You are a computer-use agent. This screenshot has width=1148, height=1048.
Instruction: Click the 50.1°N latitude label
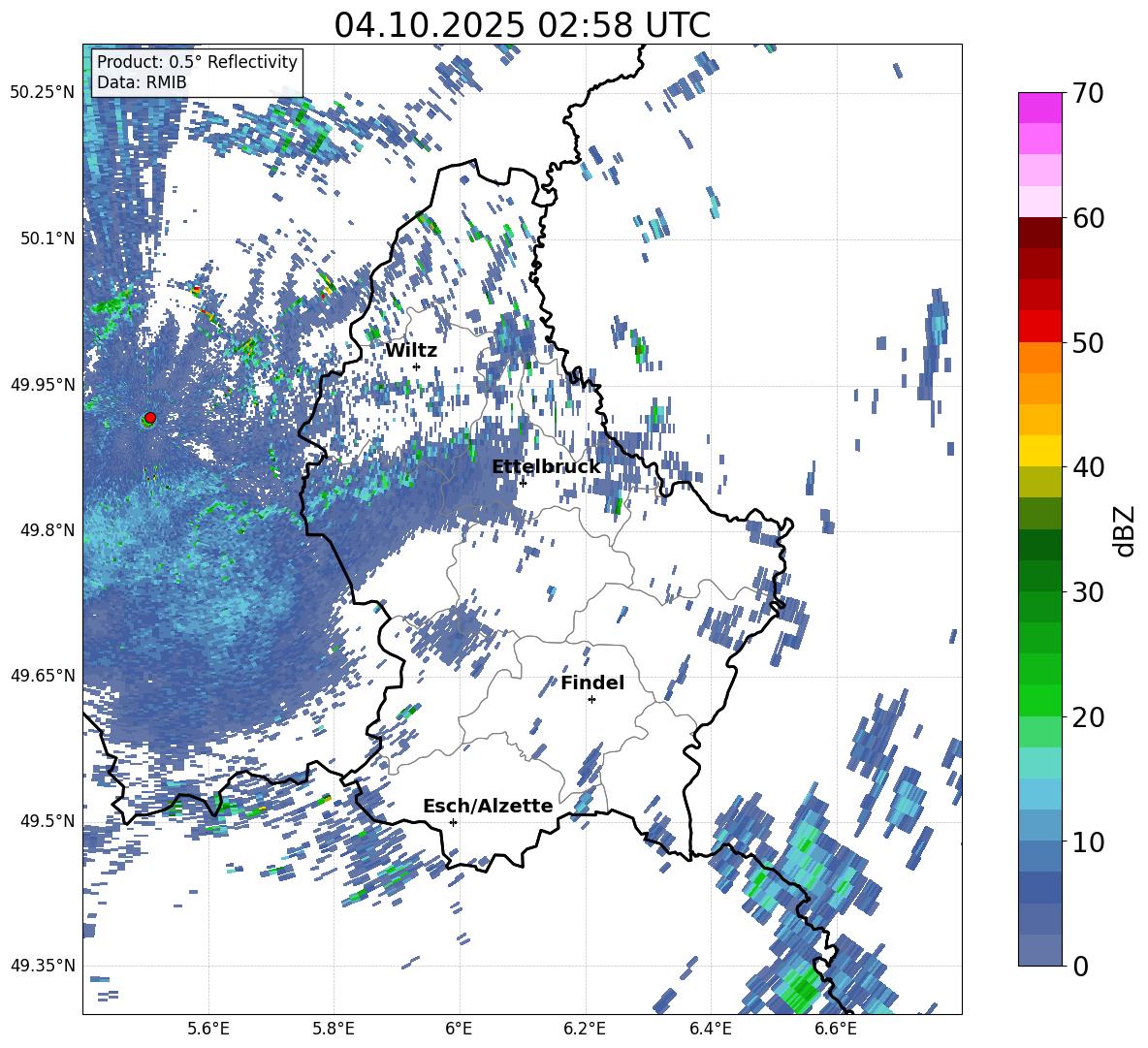48,238
